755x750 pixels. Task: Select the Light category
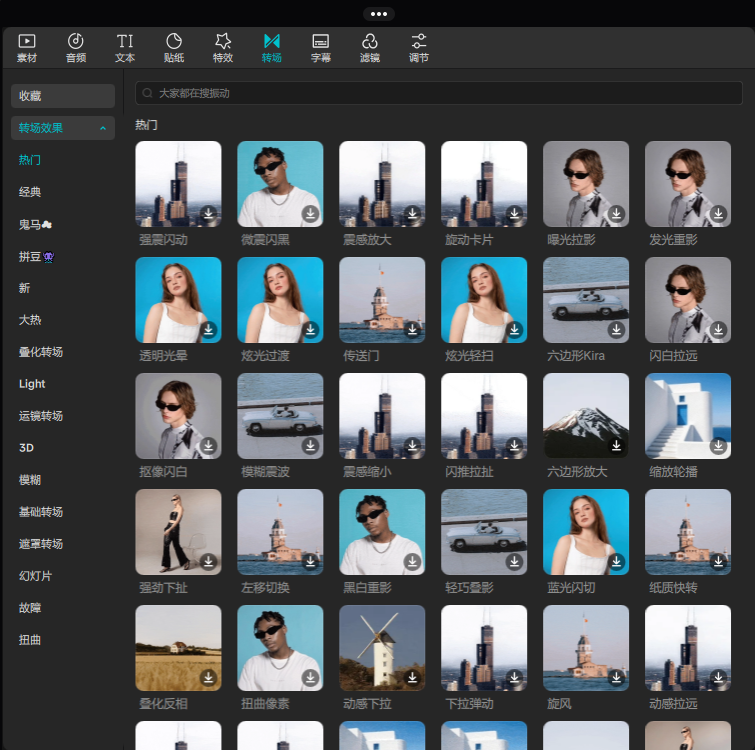32,384
